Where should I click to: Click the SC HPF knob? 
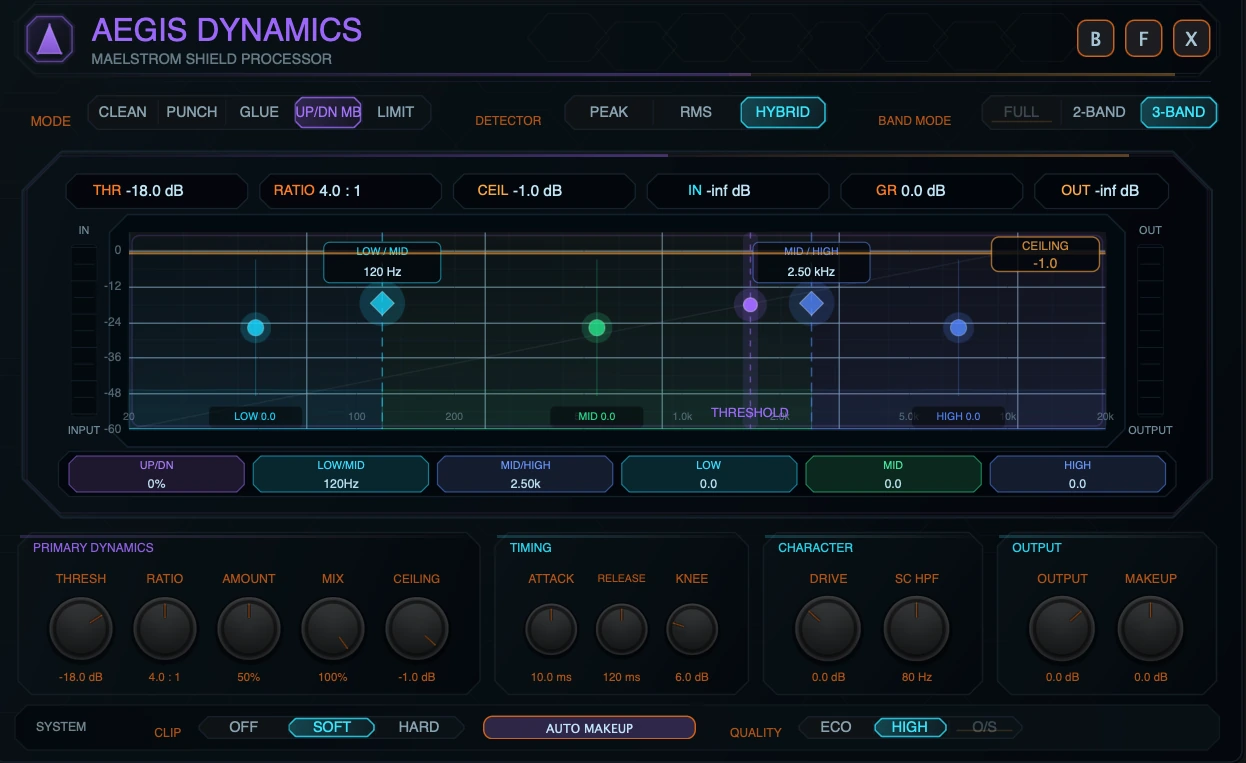coord(916,629)
